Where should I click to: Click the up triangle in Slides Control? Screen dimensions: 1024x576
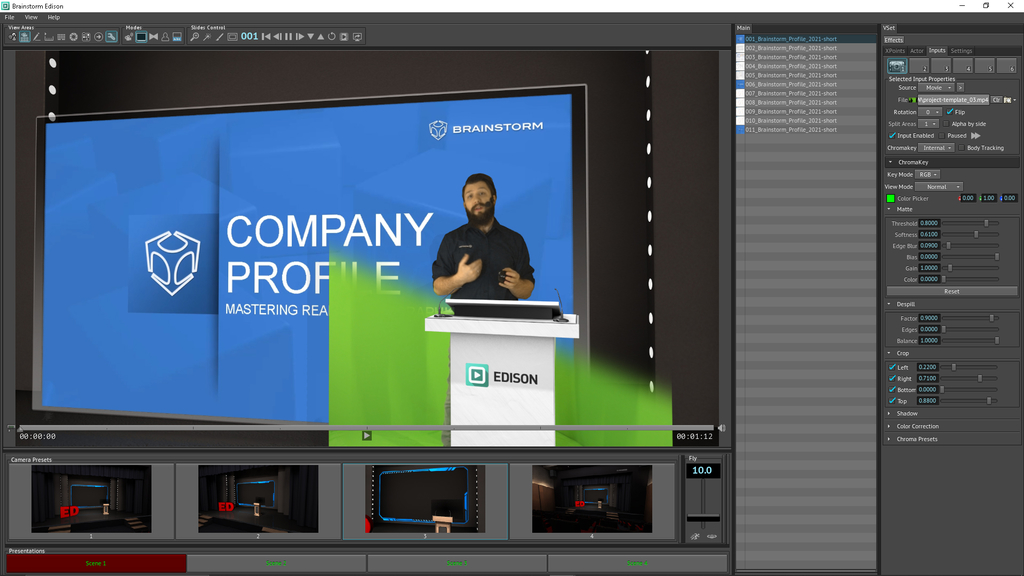321,37
